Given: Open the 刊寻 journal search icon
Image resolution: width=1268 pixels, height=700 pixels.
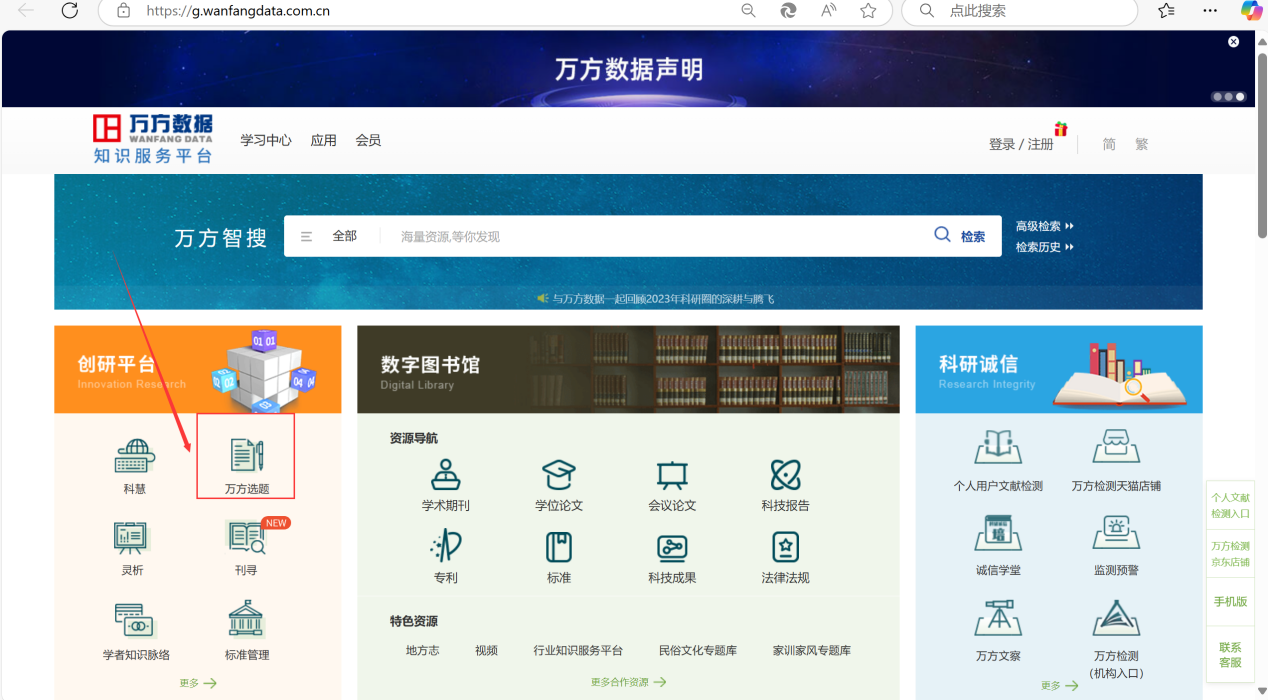Looking at the screenshot, I should [x=246, y=538].
